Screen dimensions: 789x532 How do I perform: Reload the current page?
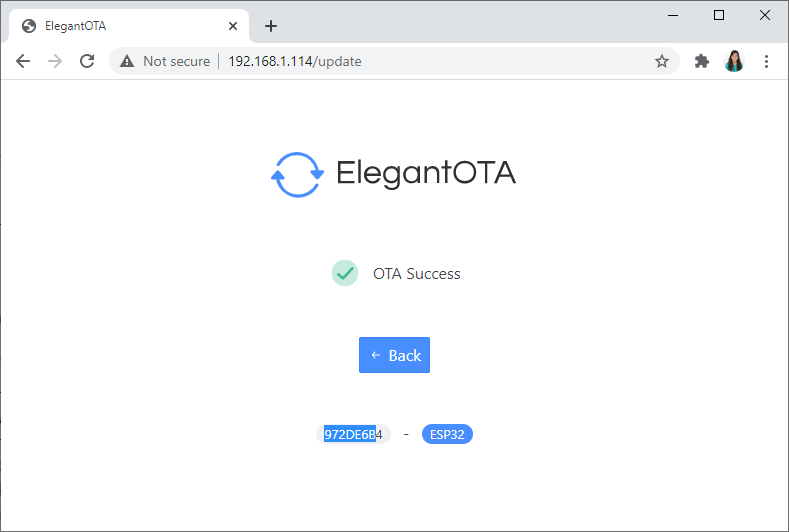pos(87,61)
